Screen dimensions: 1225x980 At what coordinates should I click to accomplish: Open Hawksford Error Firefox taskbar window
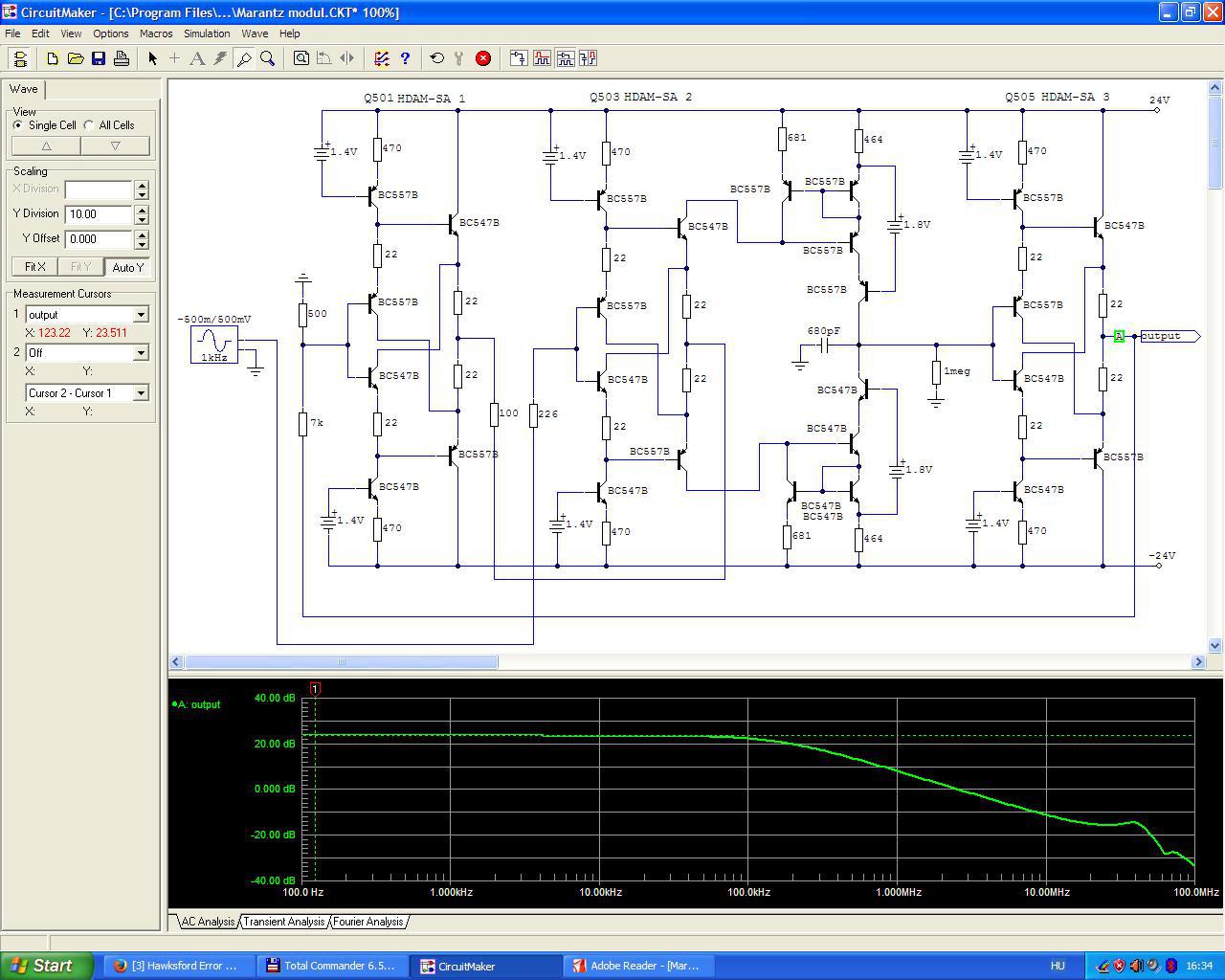tap(179, 966)
